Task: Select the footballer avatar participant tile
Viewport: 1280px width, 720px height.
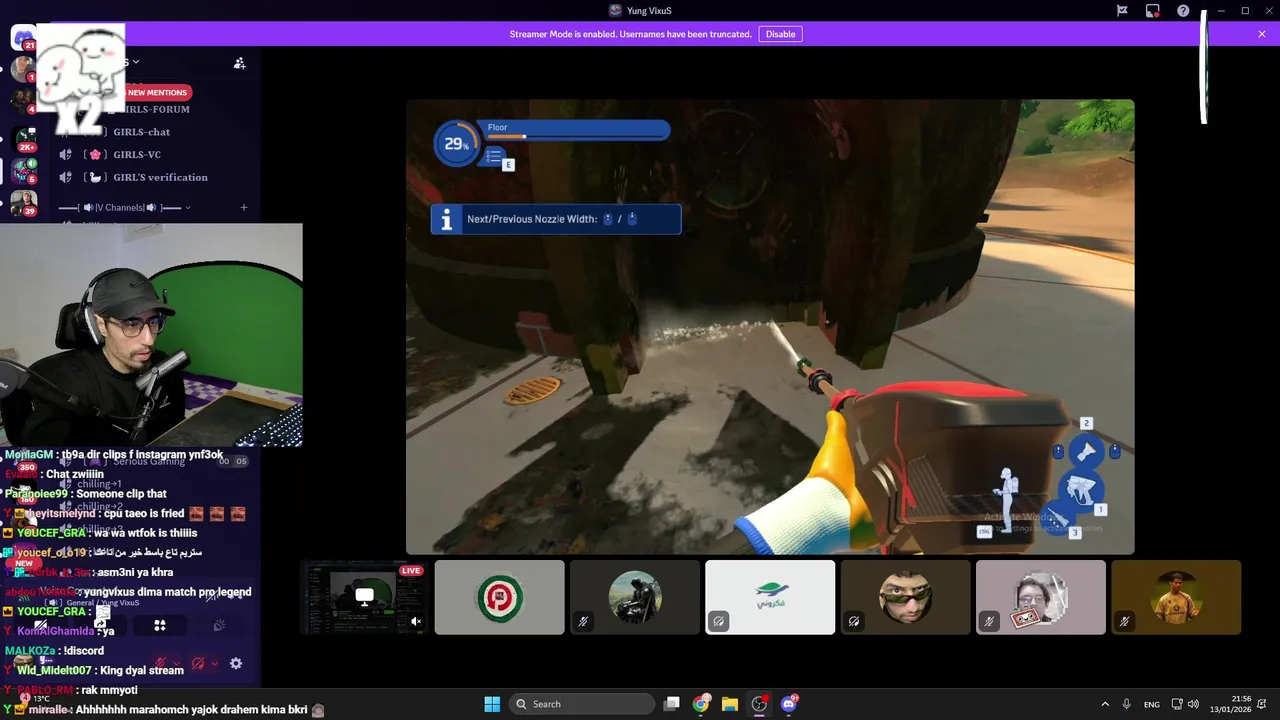Action: [x=1176, y=597]
